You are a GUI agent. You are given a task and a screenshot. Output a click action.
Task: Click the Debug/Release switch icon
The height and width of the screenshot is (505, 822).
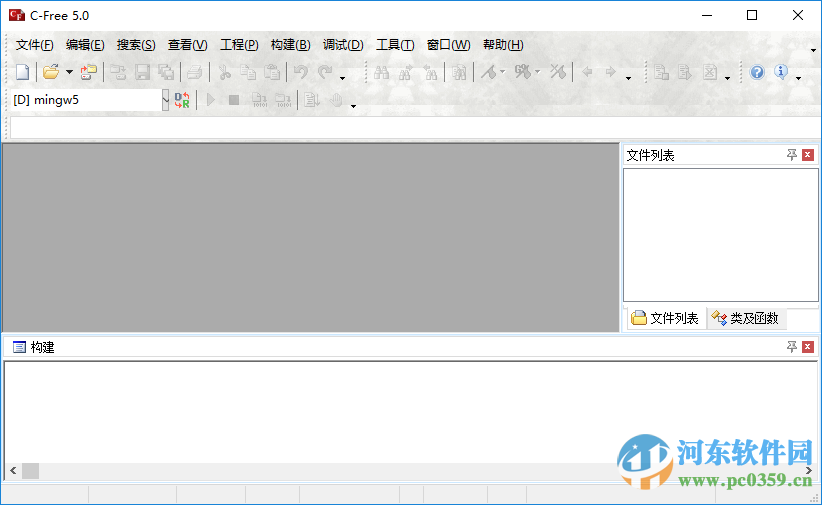pos(182,100)
